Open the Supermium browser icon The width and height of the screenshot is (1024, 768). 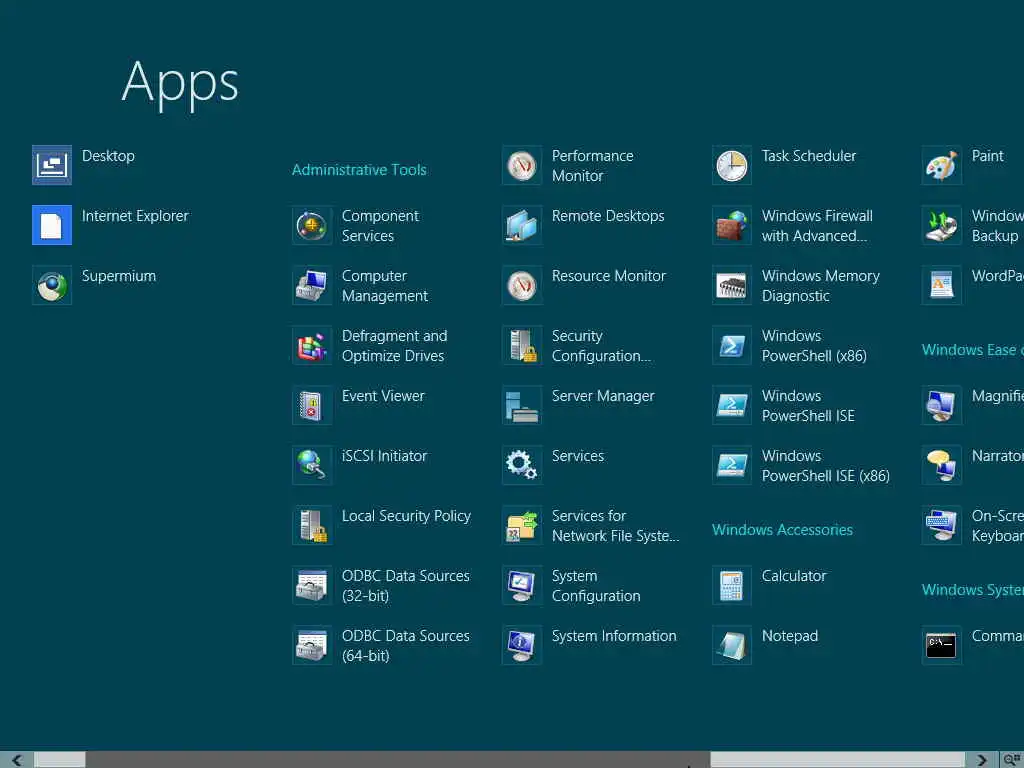(x=52, y=285)
